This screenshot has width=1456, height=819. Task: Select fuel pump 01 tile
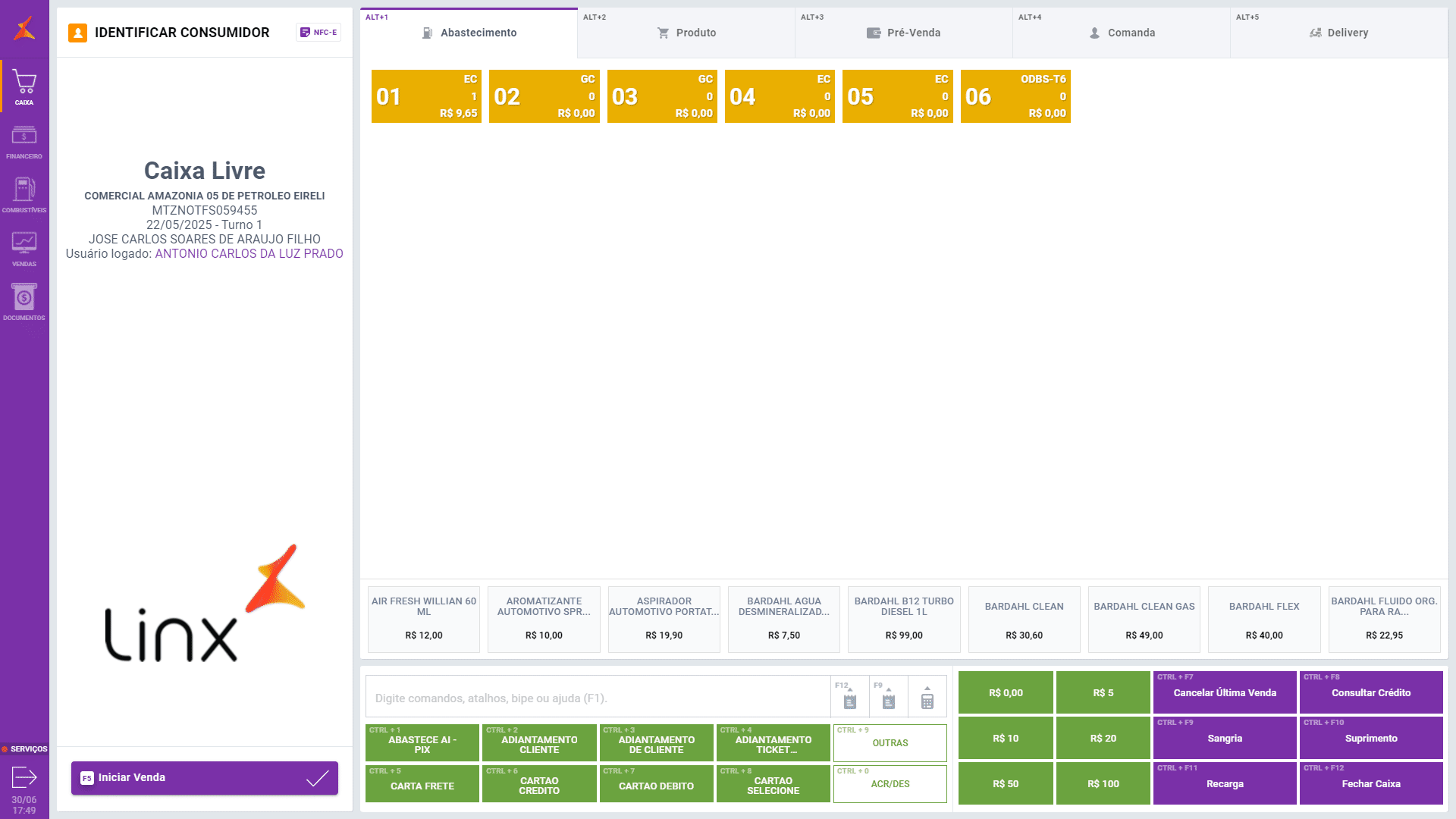pyautogui.click(x=426, y=96)
